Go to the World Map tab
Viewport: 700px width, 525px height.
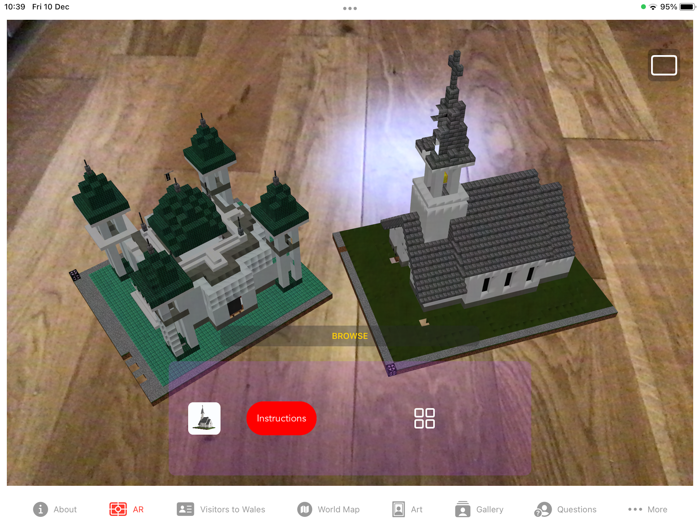point(329,509)
